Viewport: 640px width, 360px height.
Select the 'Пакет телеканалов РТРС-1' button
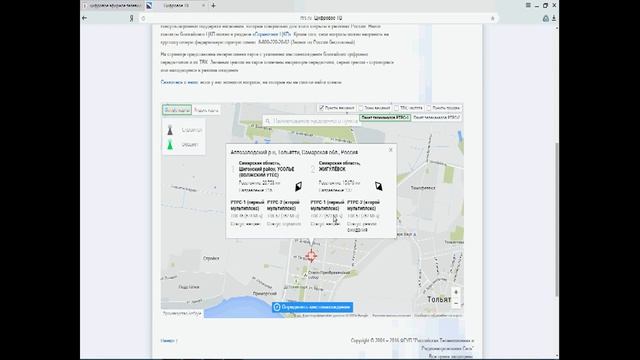pyautogui.click(x=385, y=118)
